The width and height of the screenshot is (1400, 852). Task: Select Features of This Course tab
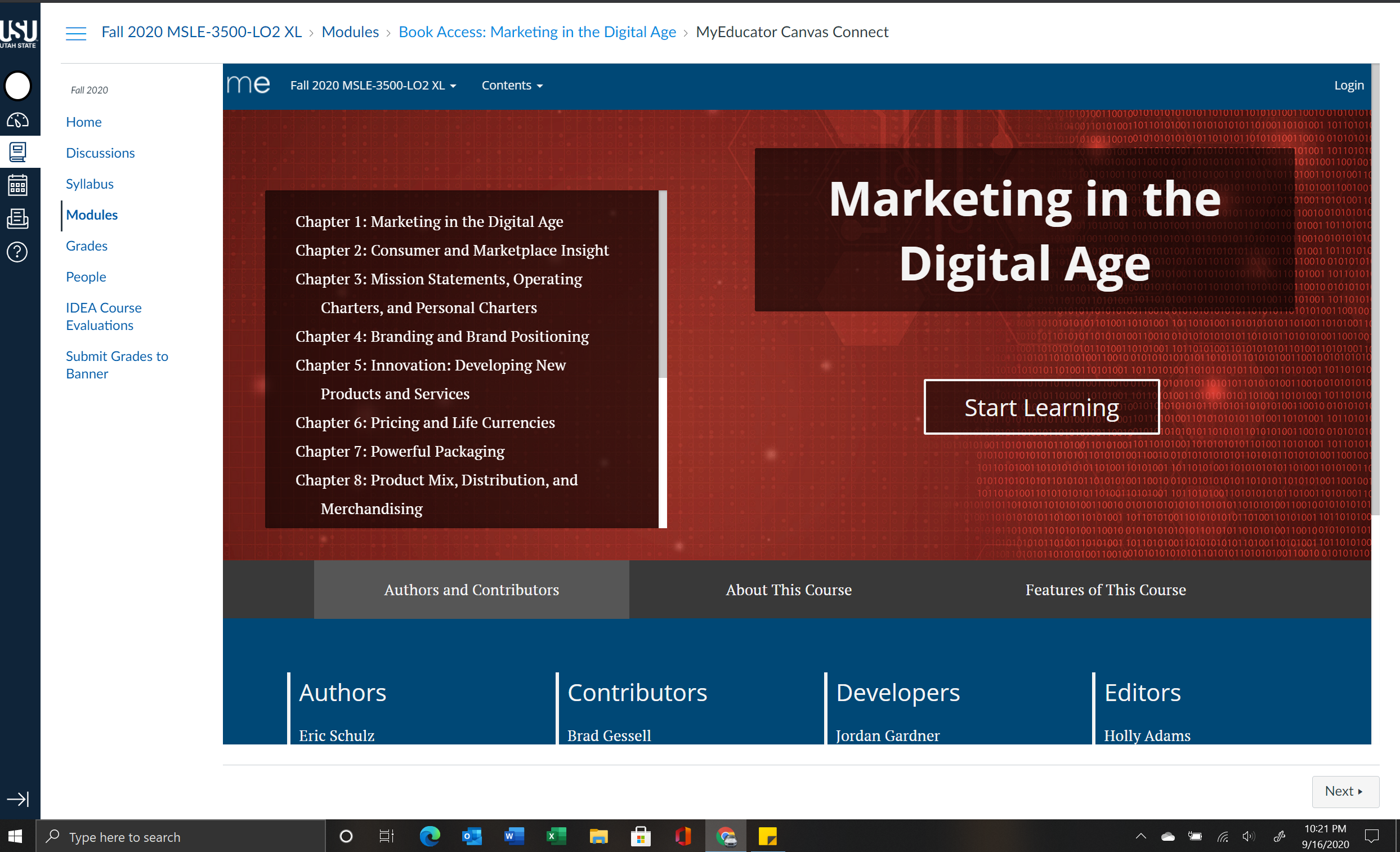click(1105, 590)
